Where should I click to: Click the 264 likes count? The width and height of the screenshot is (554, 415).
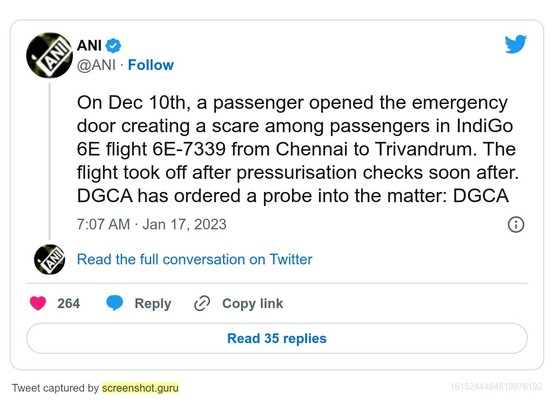pyautogui.click(x=69, y=303)
